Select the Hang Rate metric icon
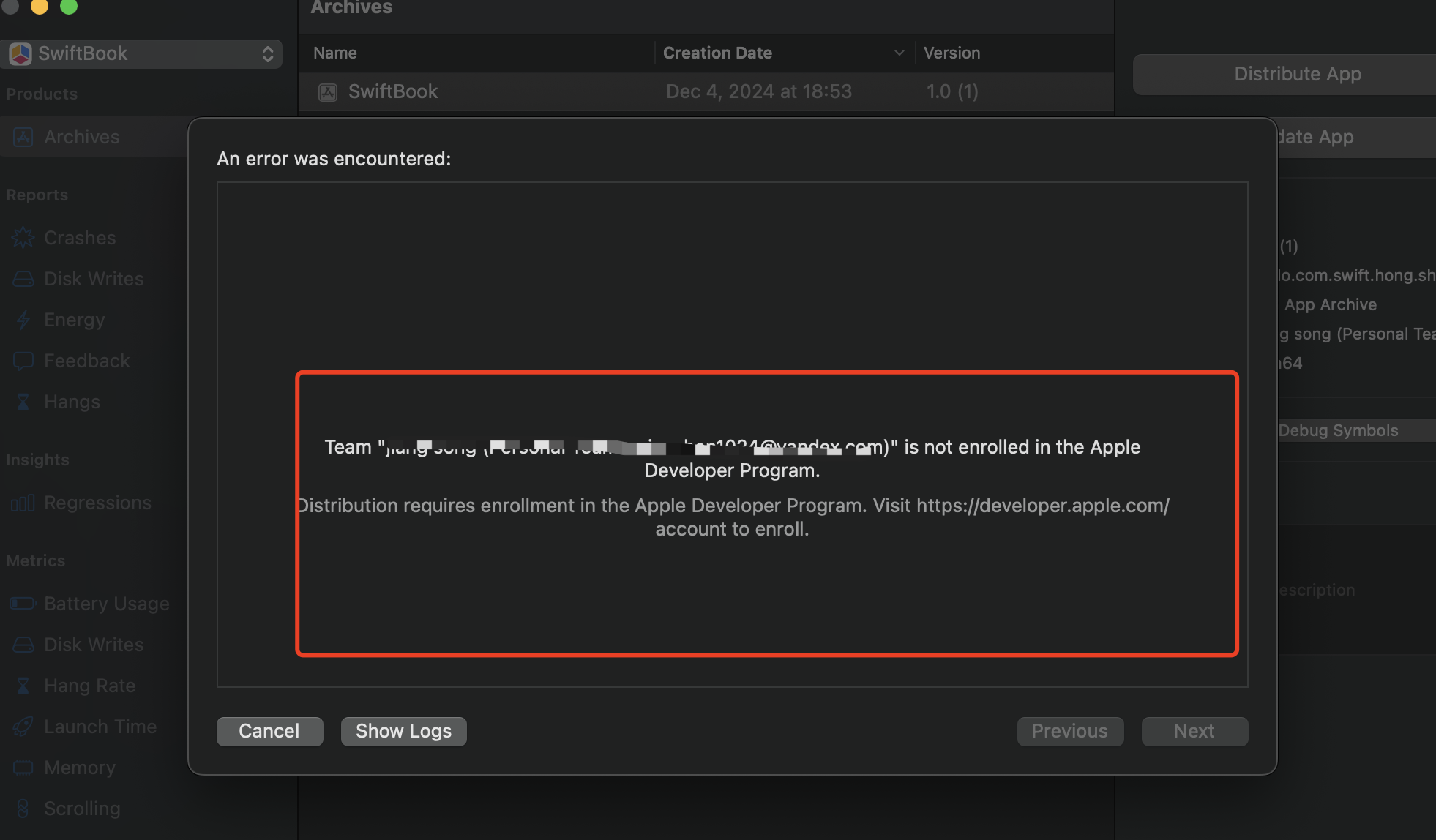Viewport: 1436px width, 840px height. click(23, 685)
